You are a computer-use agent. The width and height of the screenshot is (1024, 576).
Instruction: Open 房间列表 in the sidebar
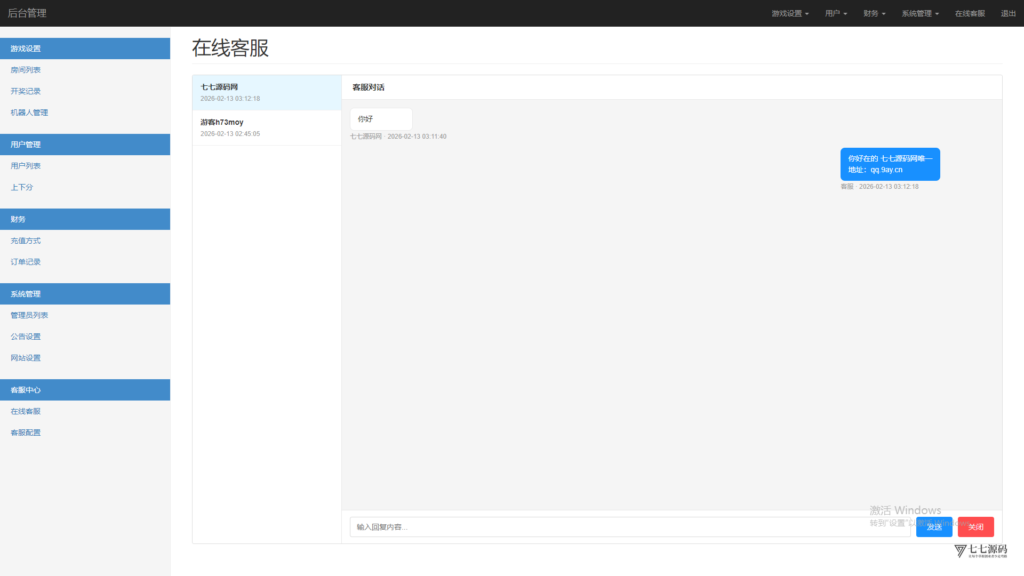click(26, 70)
